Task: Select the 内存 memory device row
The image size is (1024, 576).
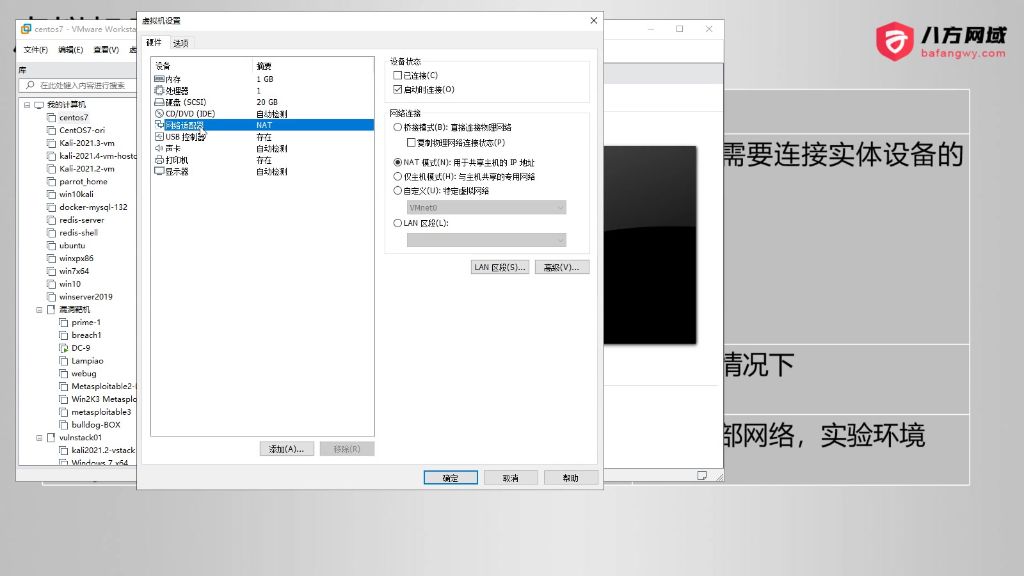Action: click(x=263, y=79)
